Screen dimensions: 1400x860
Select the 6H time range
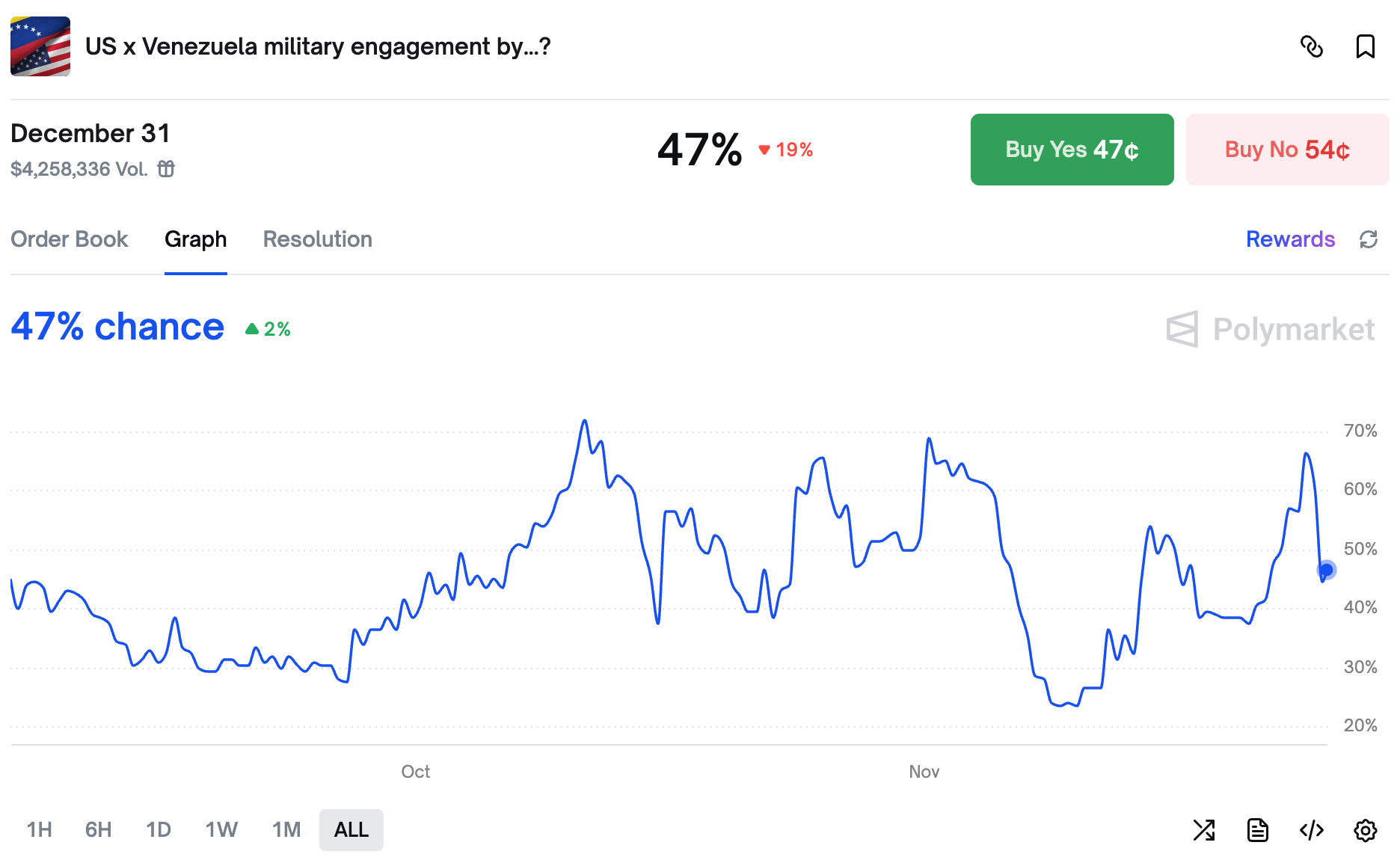98,830
